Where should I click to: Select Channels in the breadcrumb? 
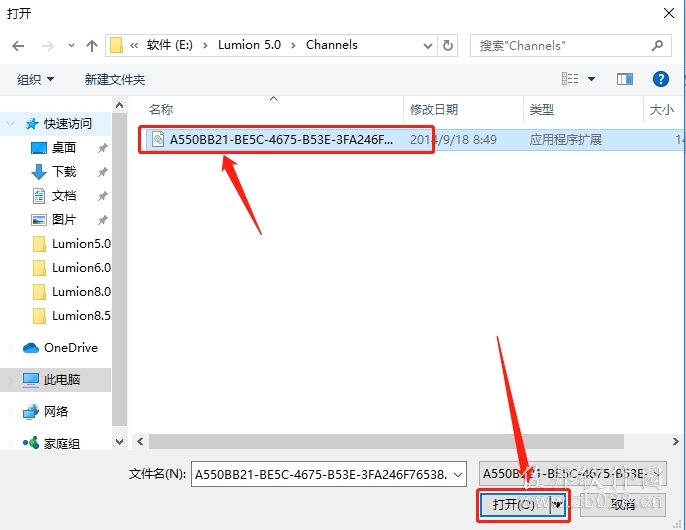pyautogui.click(x=332, y=45)
